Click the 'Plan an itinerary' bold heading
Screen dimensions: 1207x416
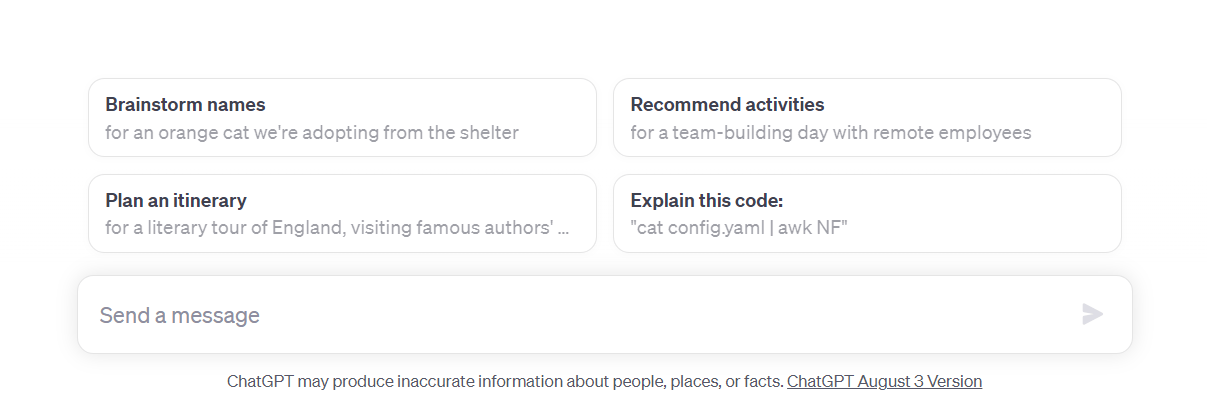pos(176,200)
